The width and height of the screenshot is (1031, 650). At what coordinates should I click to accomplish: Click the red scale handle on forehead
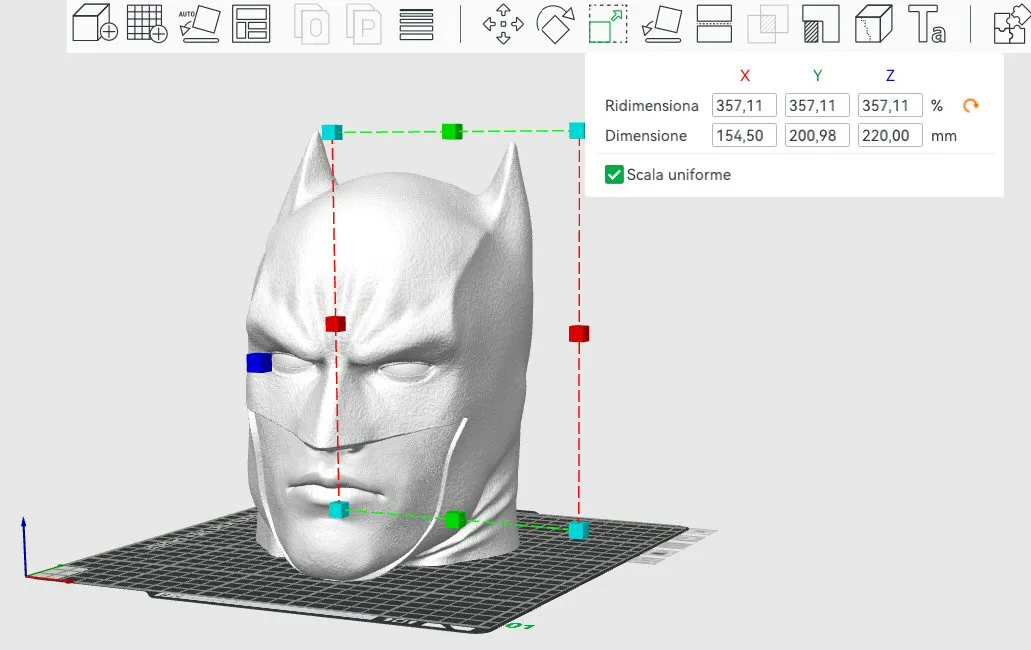coord(335,323)
